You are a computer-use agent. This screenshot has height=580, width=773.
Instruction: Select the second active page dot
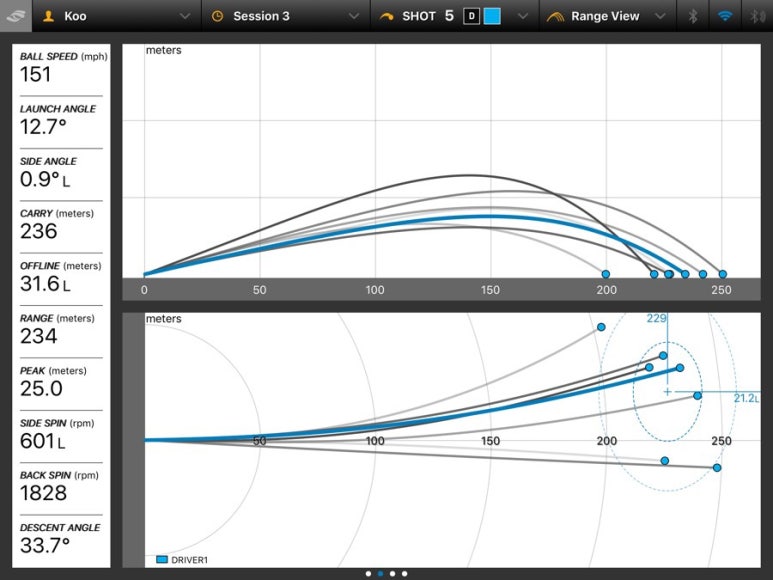coord(380,574)
